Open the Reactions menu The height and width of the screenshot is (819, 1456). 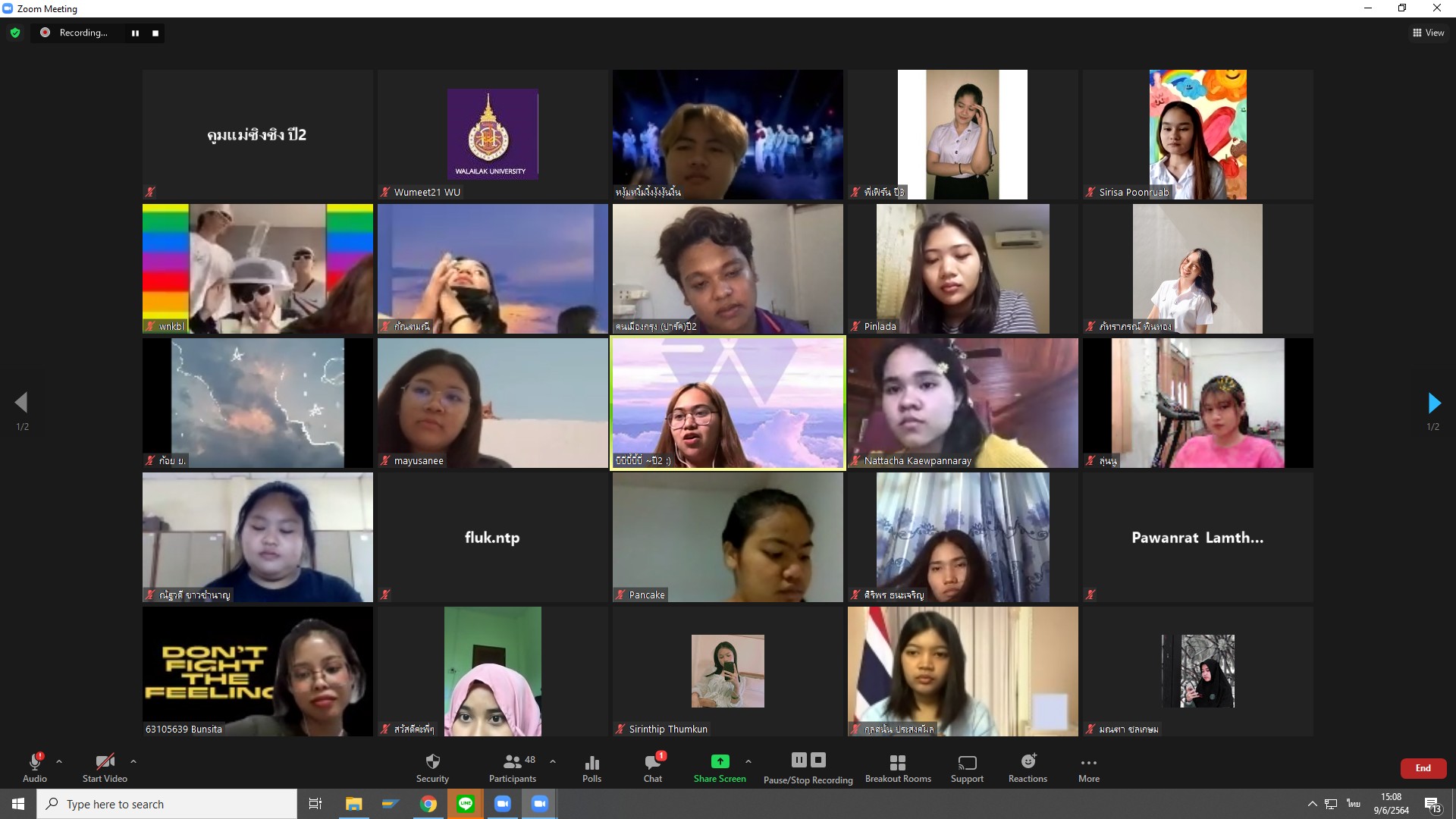tap(1028, 767)
